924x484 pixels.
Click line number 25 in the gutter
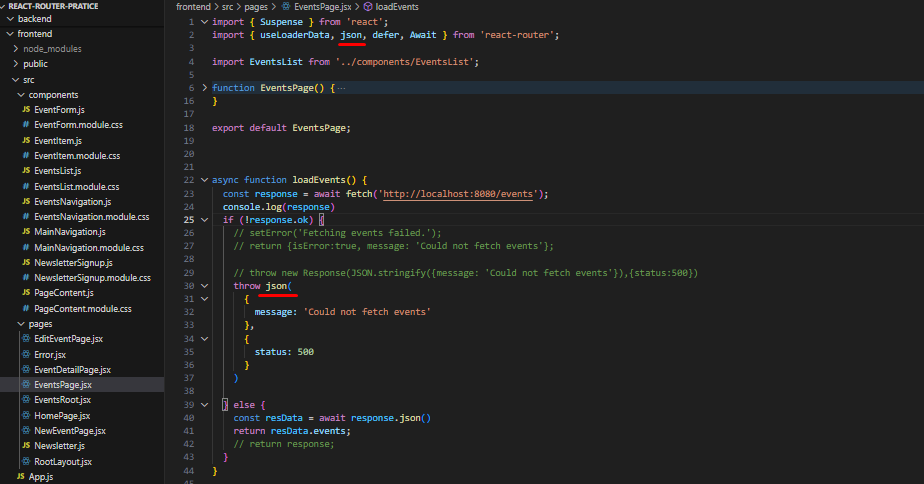pyautogui.click(x=188, y=219)
